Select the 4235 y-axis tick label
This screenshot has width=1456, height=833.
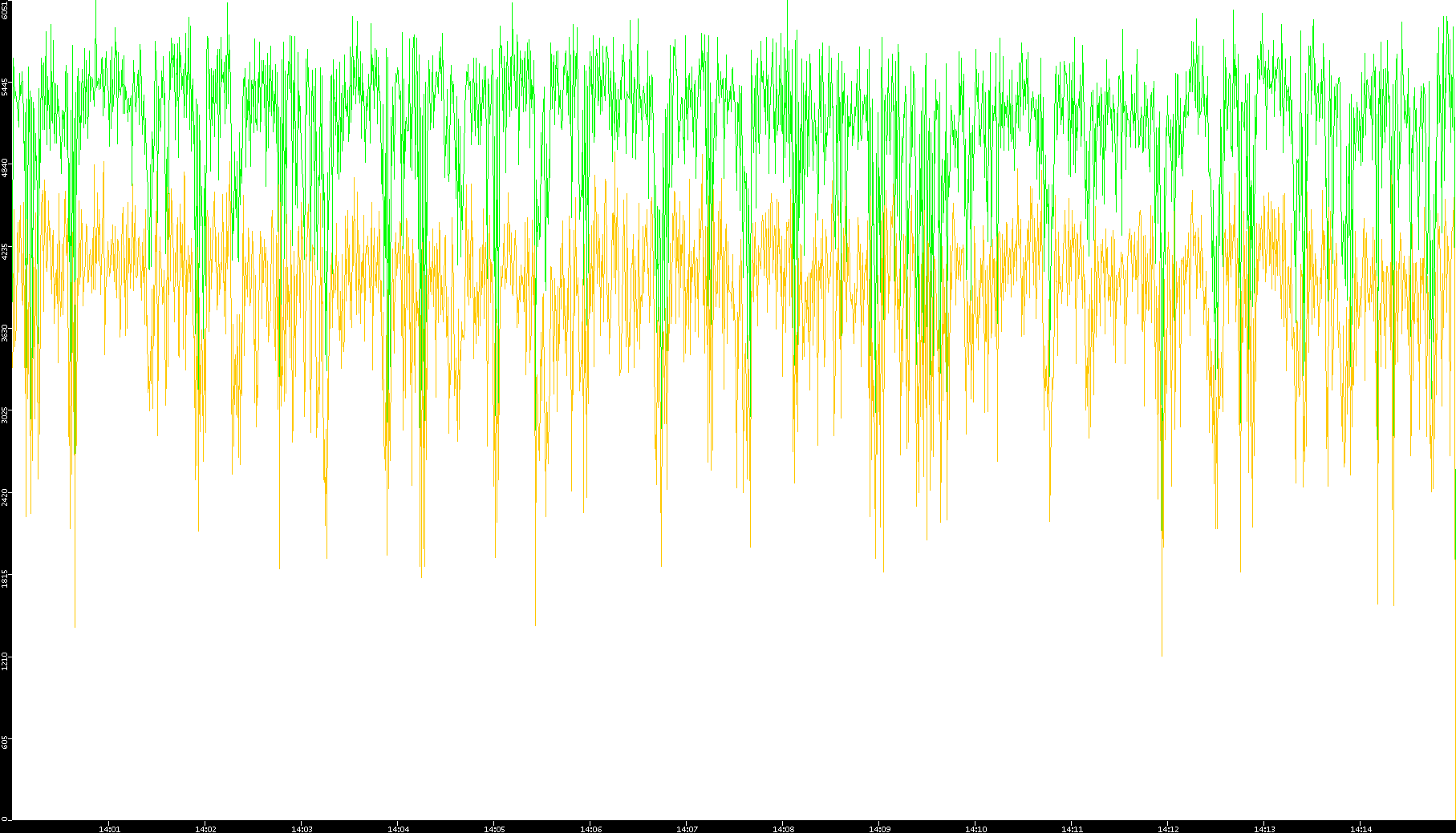[5, 251]
